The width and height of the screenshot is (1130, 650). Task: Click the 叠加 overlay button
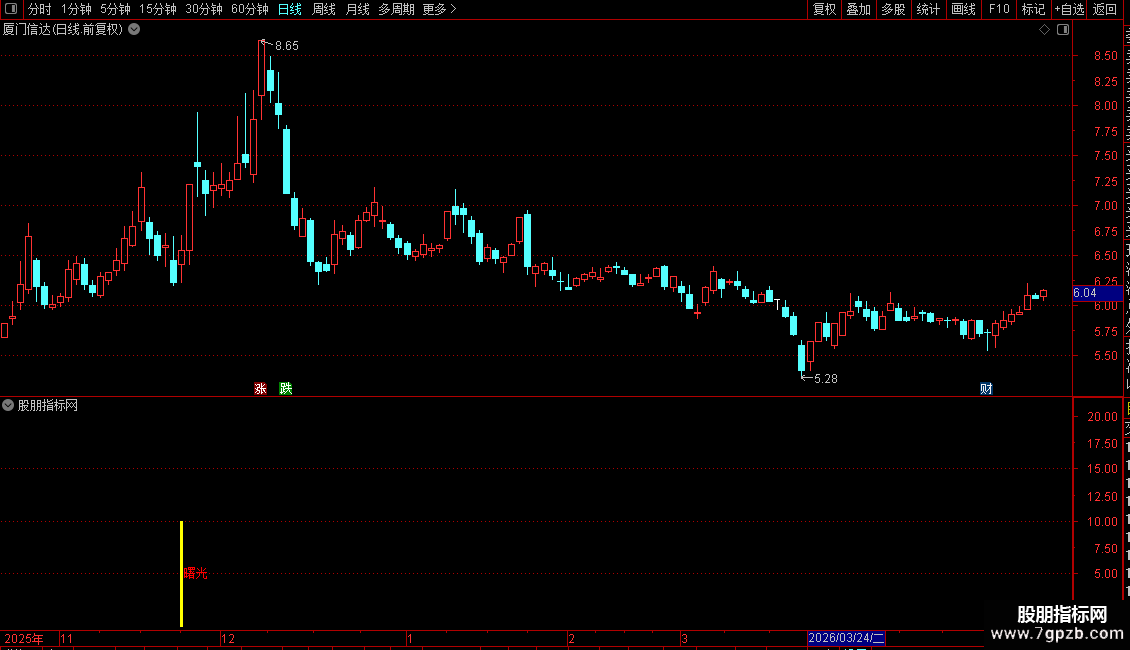(858, 9)
